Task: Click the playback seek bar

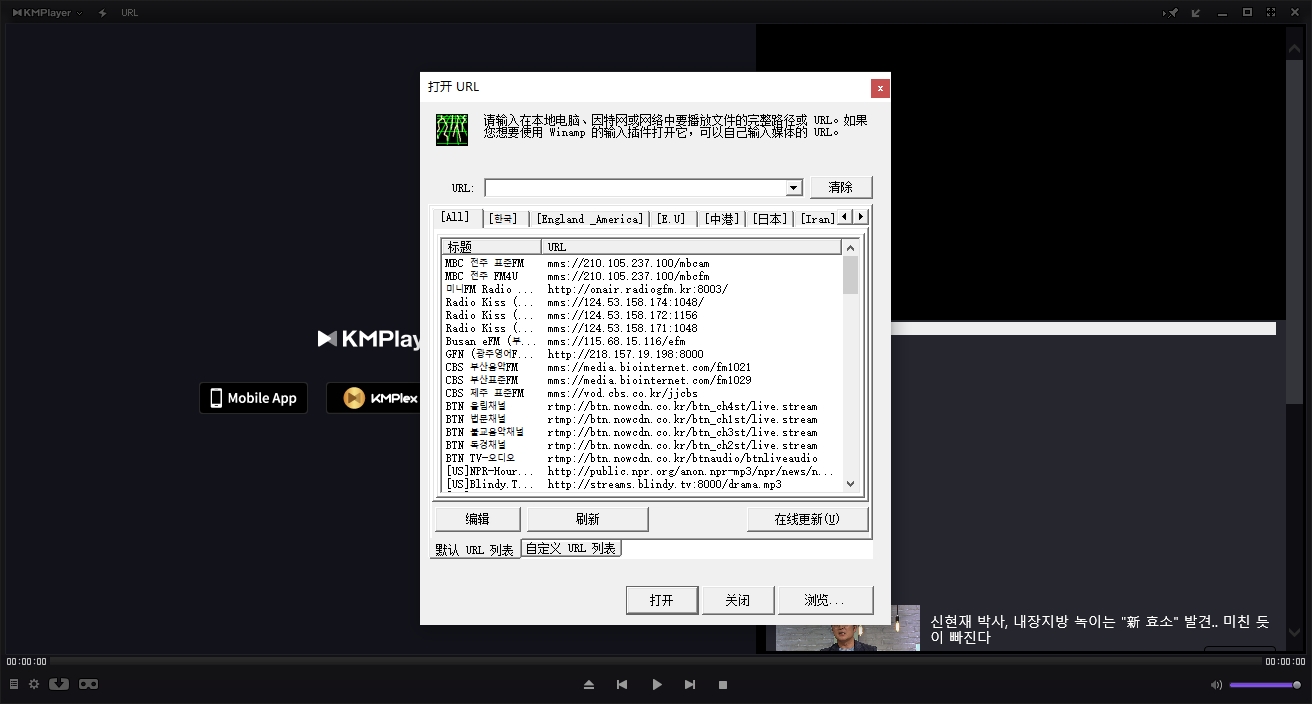Action: coord(654,661)
